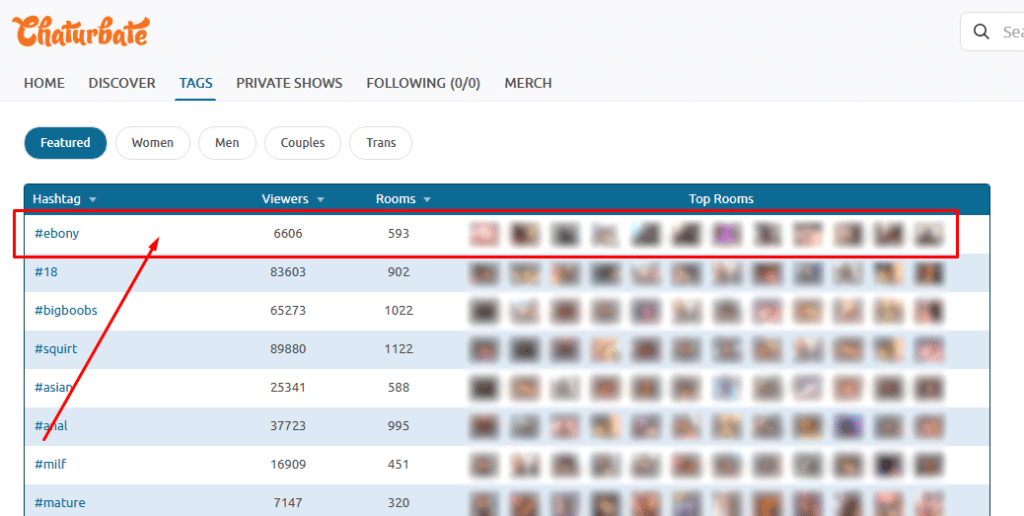Screen dimensions: 1024x516
Task: Filter tags by Men
Action: click(227, 142)
